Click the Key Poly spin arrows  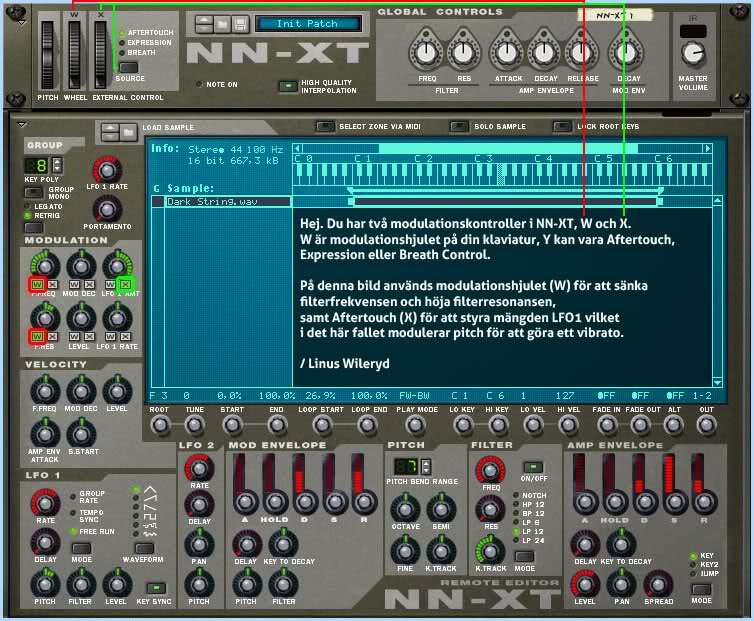click(57, 165)
